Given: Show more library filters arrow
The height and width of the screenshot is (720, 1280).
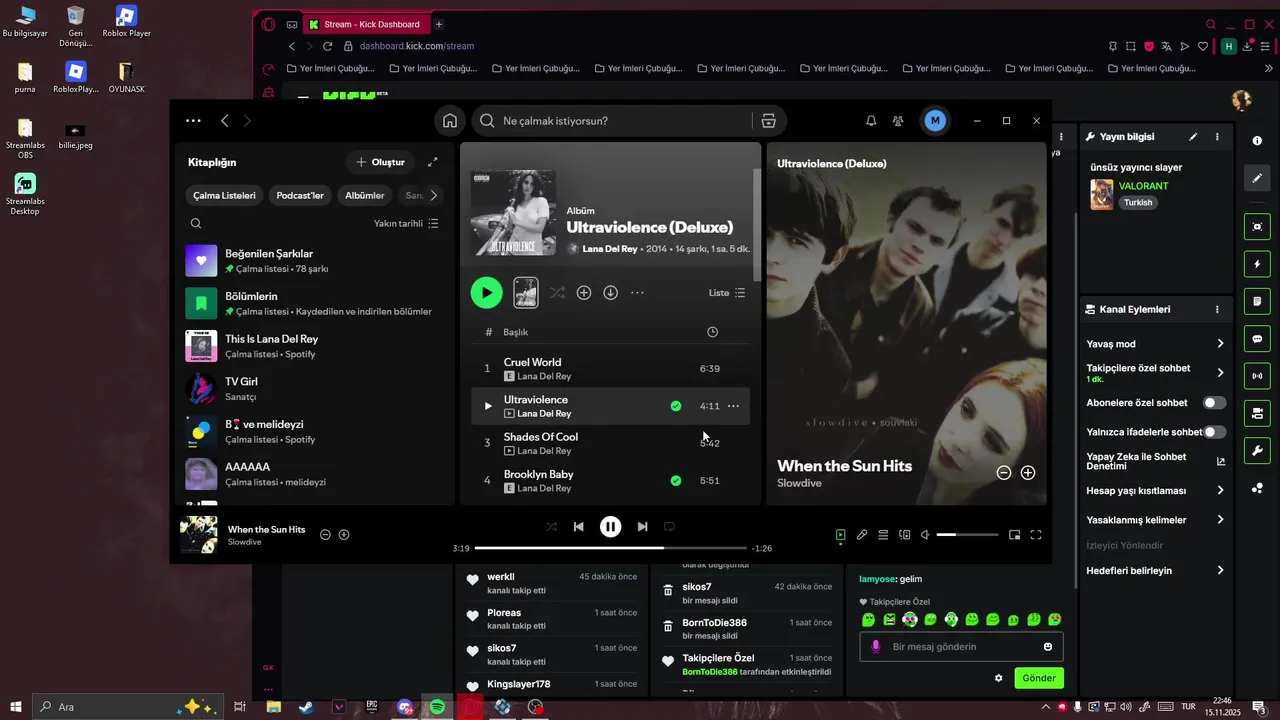Looking at the screenshot, I should [x=433, y=195].
